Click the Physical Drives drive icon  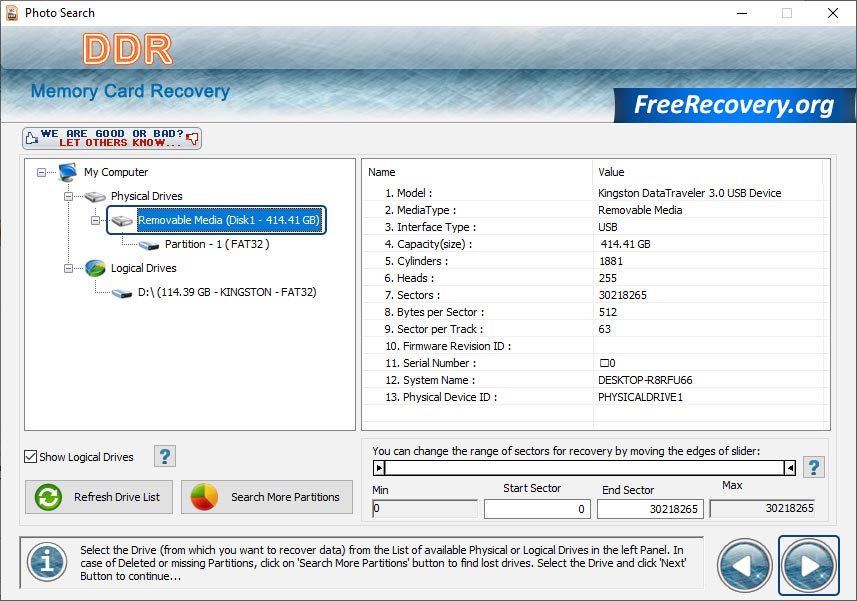[95, 196]
